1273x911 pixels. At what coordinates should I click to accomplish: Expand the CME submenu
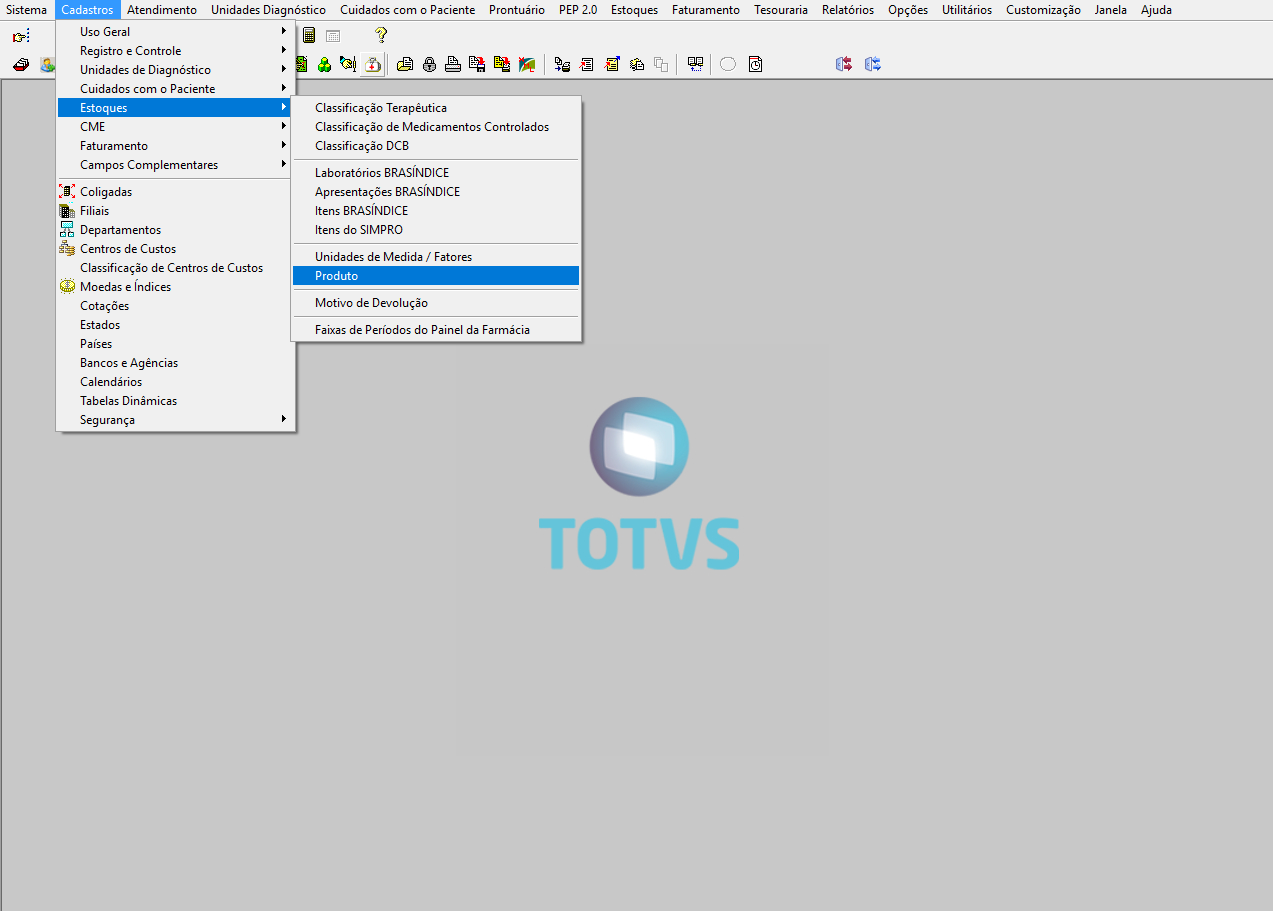pyautogui.click(x=175, y=127)
